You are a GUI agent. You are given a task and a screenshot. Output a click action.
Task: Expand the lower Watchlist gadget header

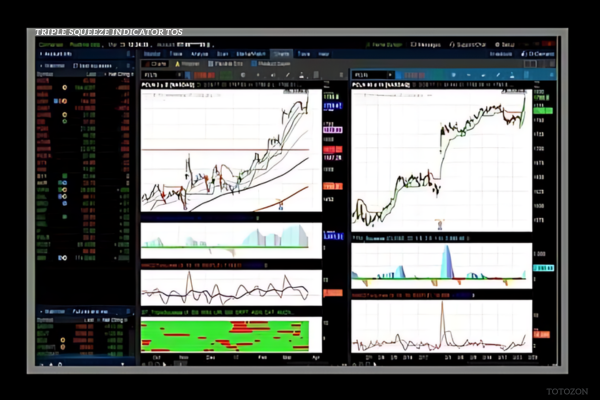54,313
